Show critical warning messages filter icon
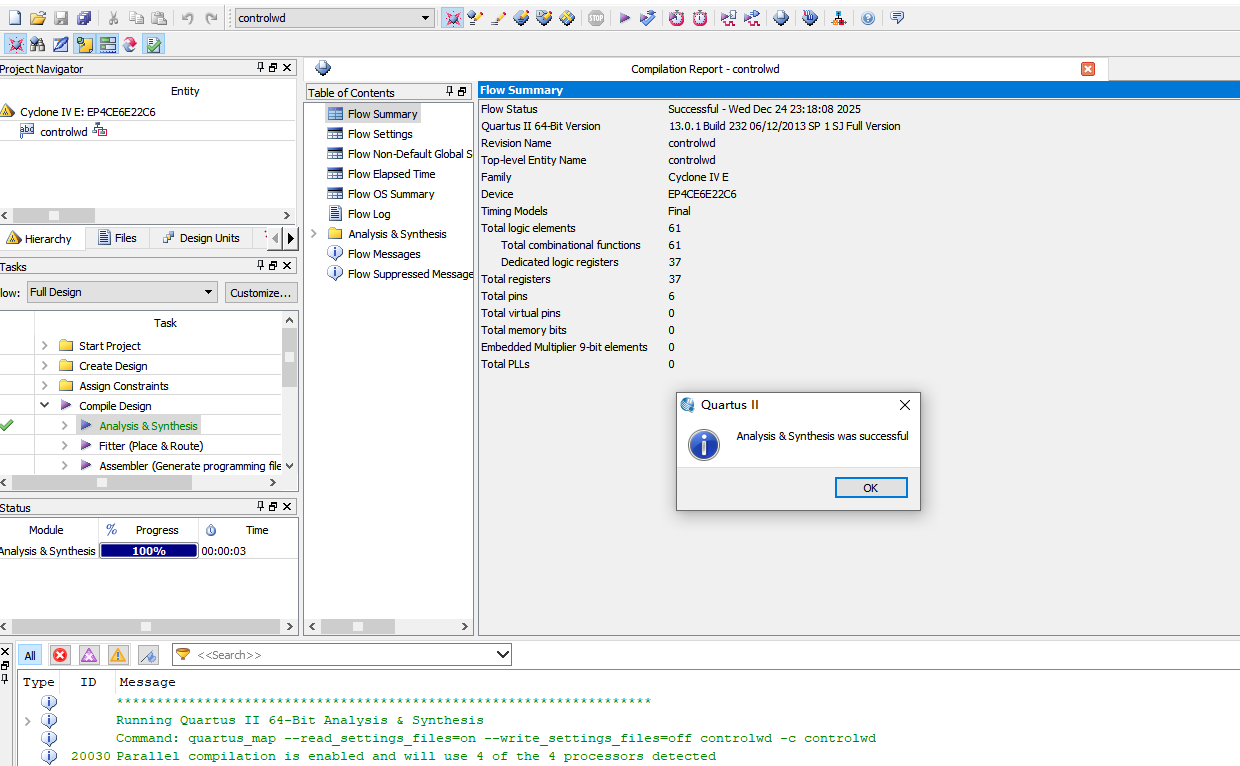Screen dimensions: 1240x766 [x=89, y=655]
